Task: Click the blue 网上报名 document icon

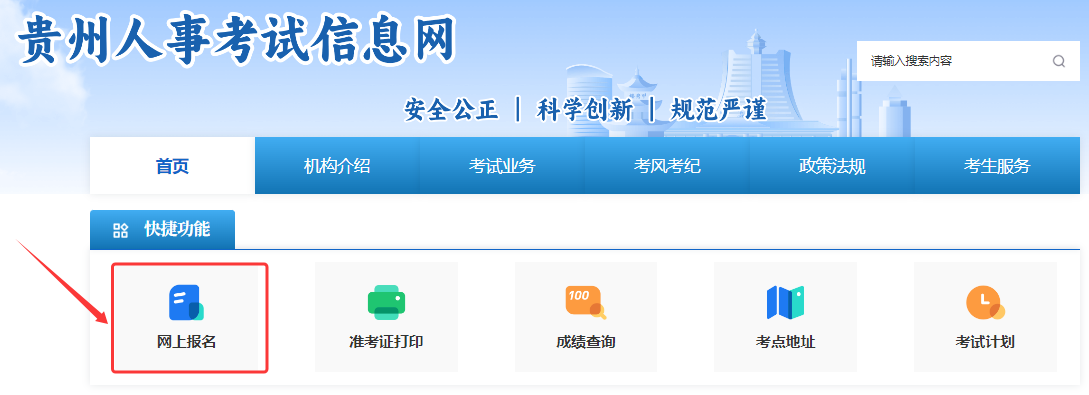Action: (185, 303)
